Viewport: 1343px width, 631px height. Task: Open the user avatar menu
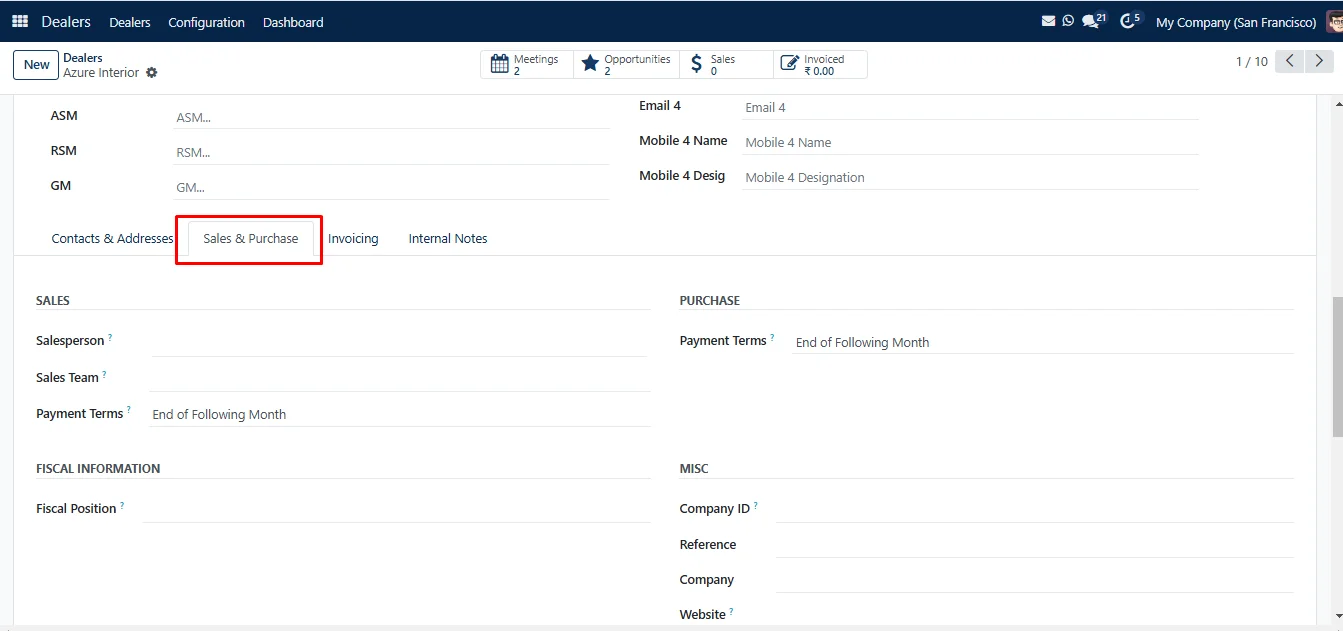tap(1334, 21)
